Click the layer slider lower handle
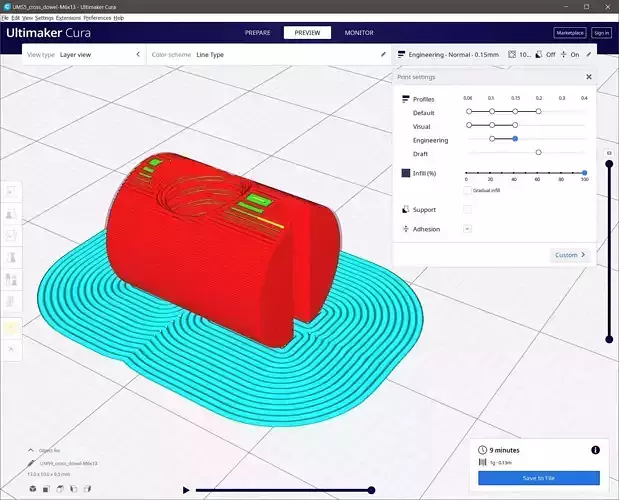 (609, 339)
